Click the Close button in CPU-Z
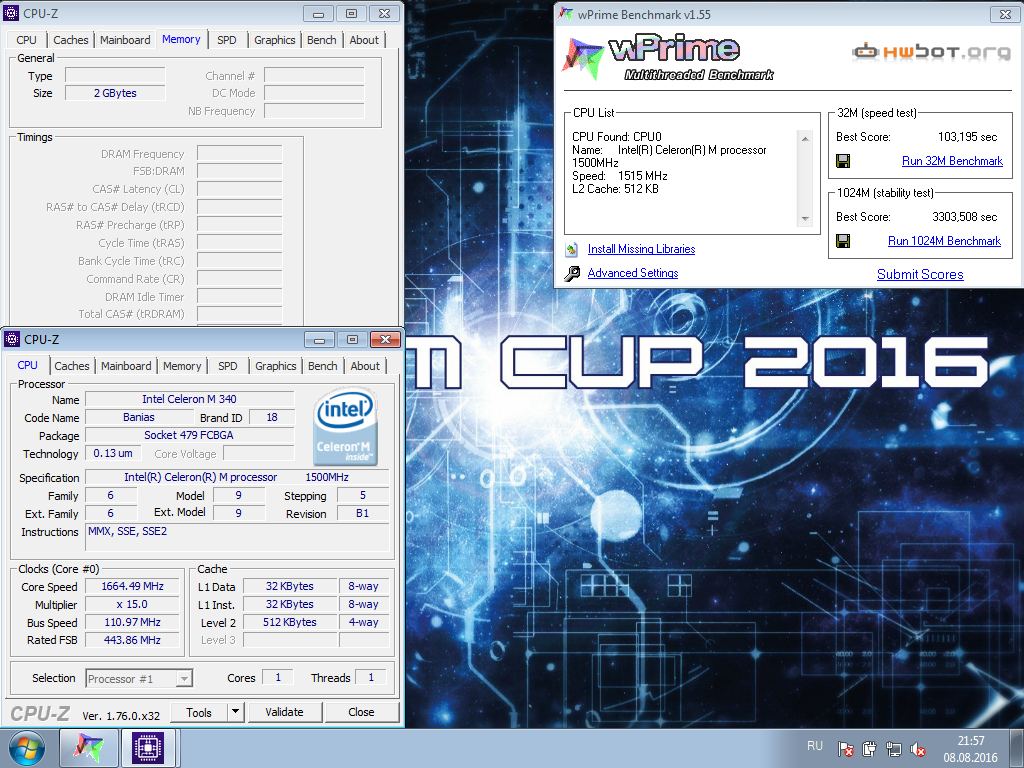 (x=361, y=712)
